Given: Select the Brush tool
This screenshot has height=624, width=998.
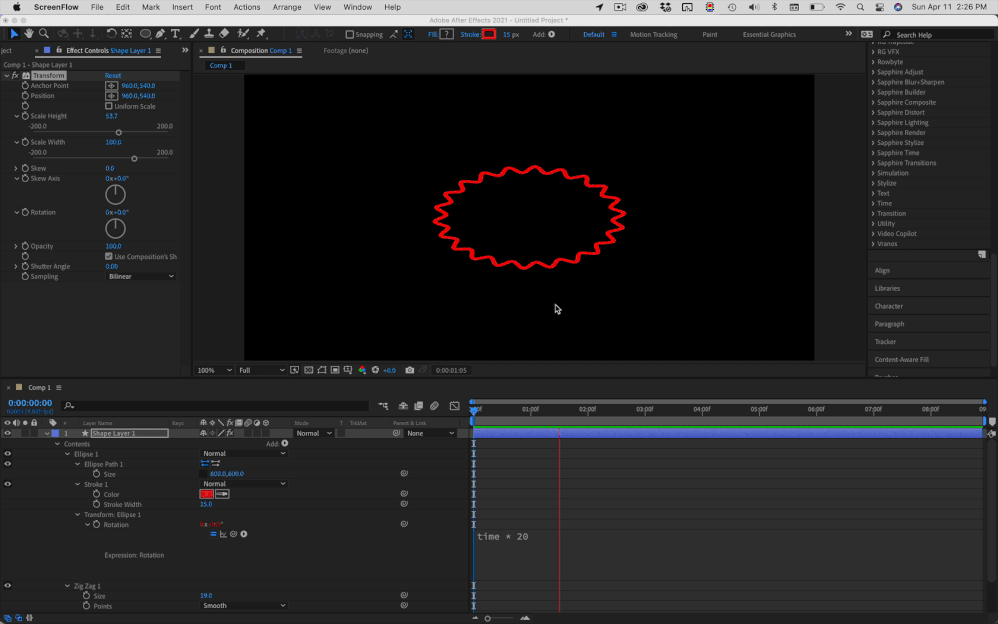Looking at the screenshot, I should point(193,33).
